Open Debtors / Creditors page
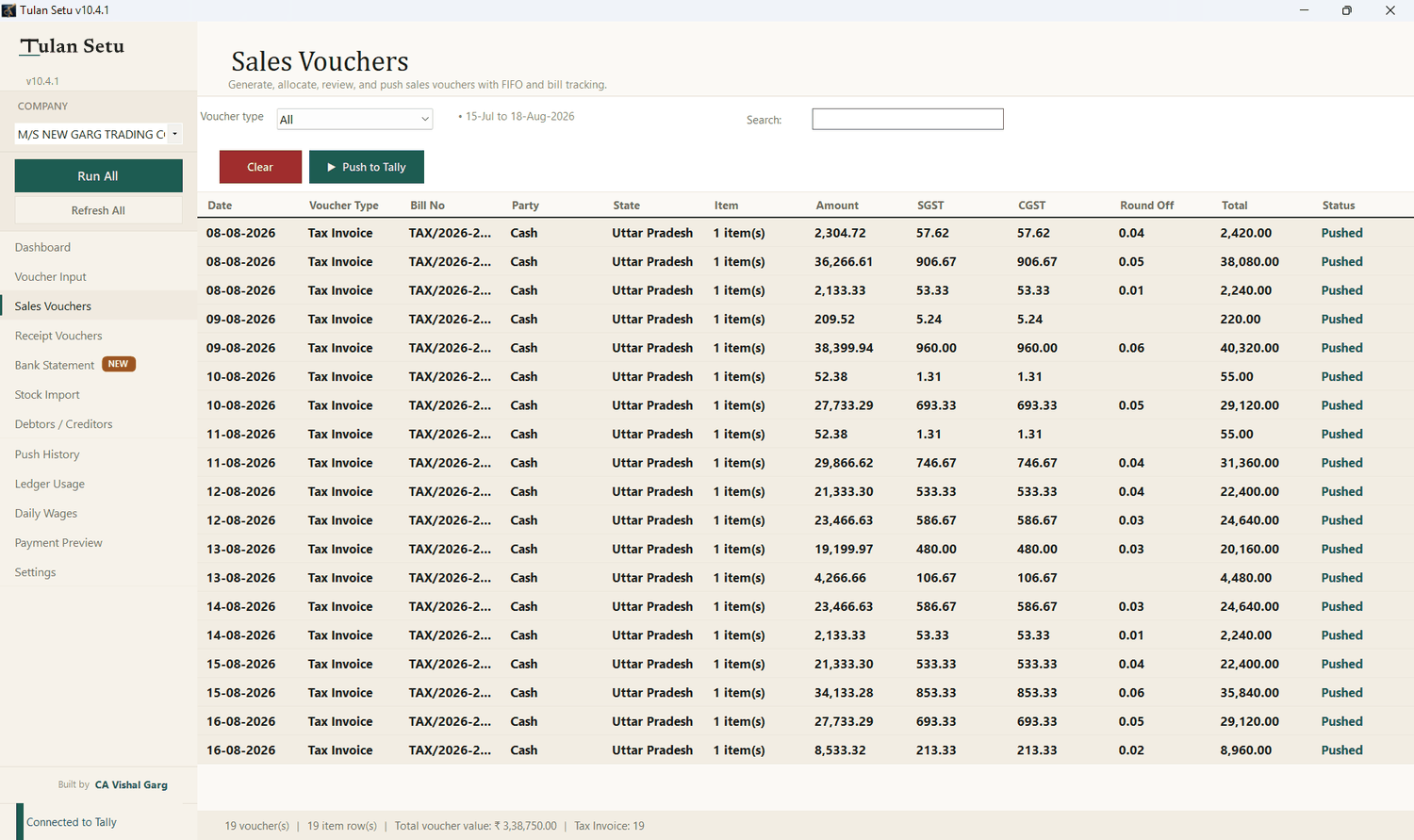The image size is (1414, 840). point(63,424)
